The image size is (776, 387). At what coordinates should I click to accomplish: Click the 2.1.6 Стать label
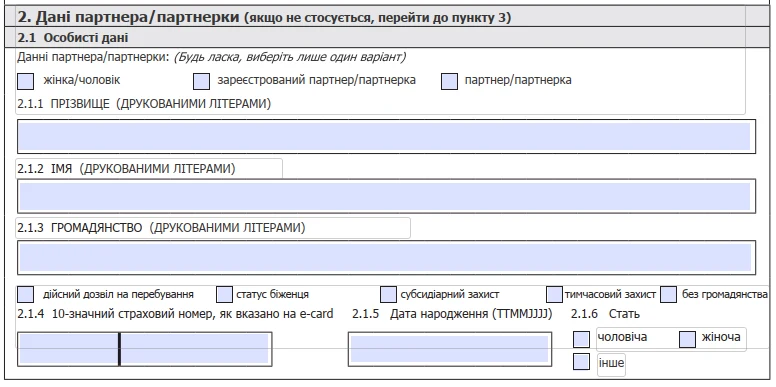605,314
